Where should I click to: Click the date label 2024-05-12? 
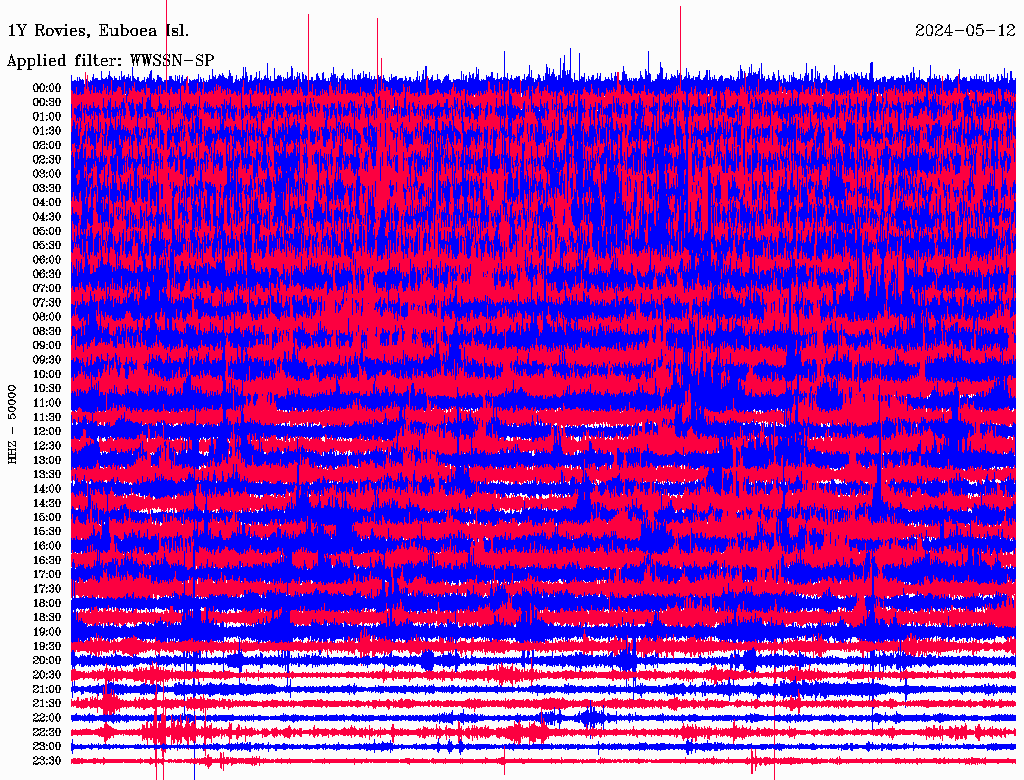pyautogui.click(x=965, y=31)
